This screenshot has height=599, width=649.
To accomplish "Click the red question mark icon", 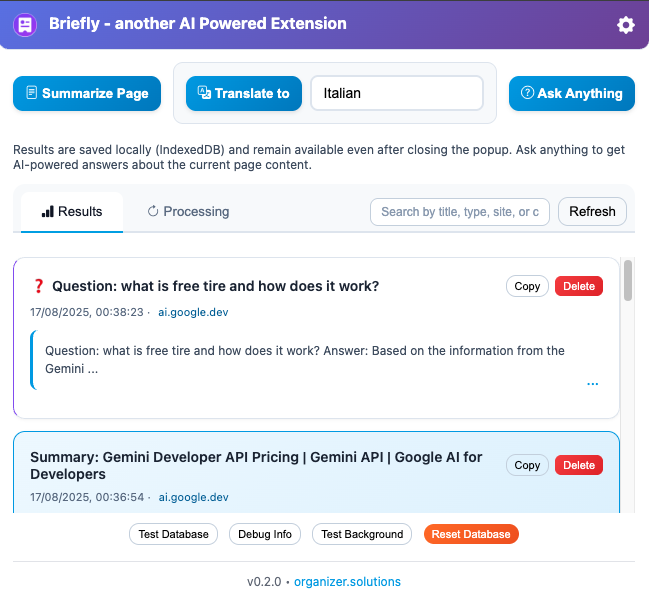I will pyautogui.click(x=38, y=286).
